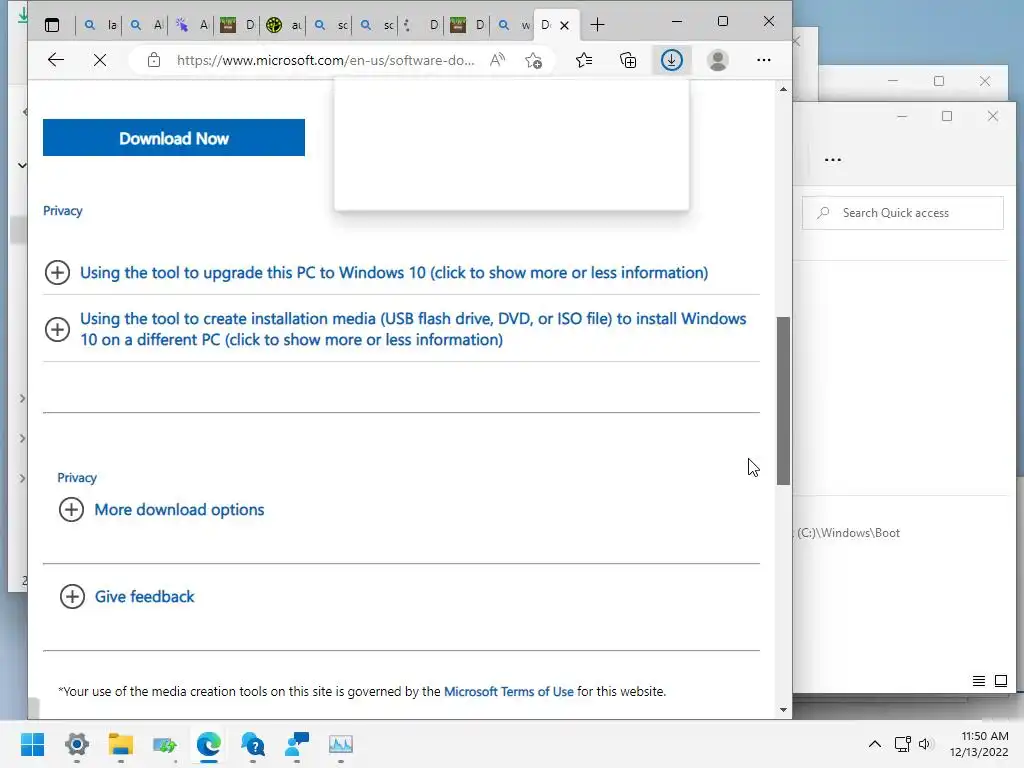1024x768 pixels.
Task: Click the page scrollbar down arrow
Action: 784,710
